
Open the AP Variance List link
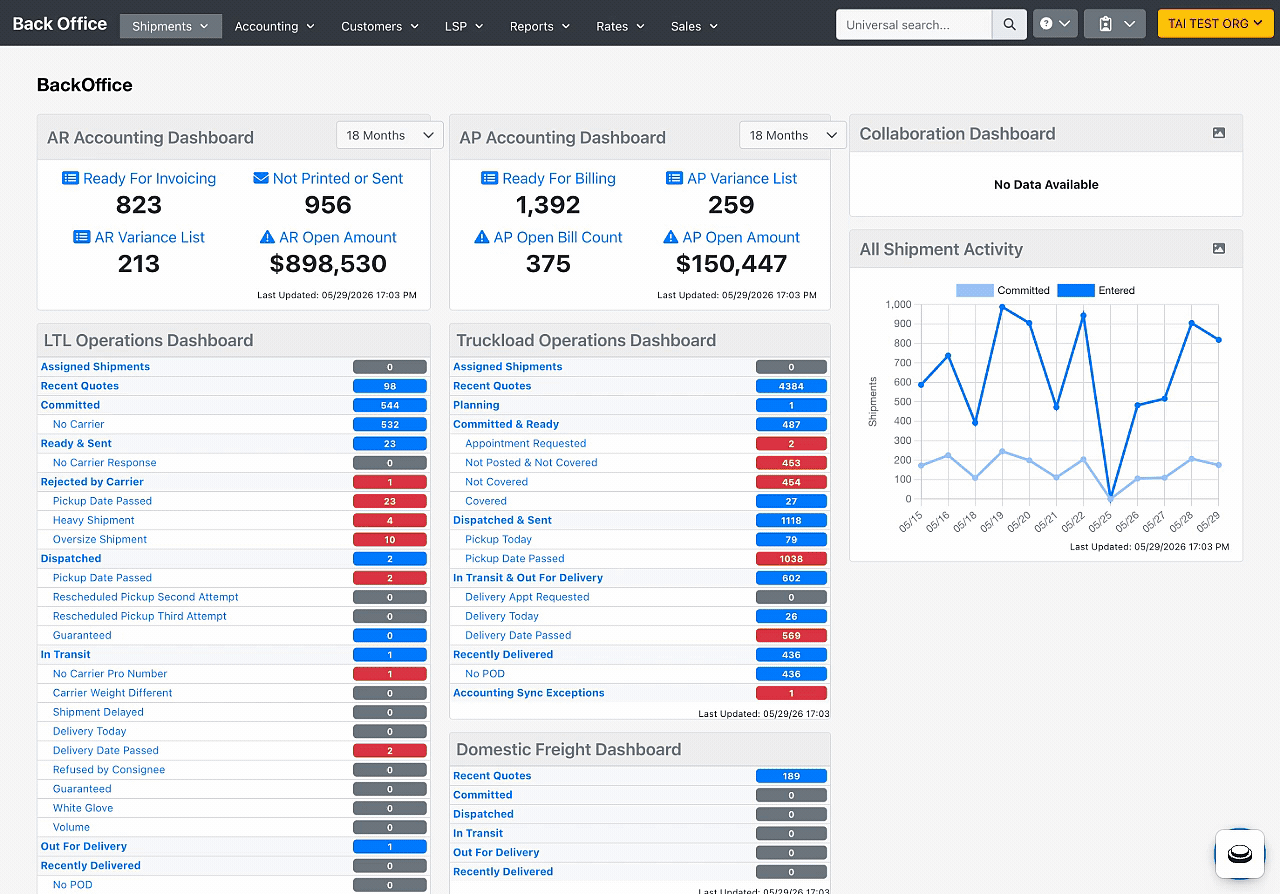click(742, 178)
